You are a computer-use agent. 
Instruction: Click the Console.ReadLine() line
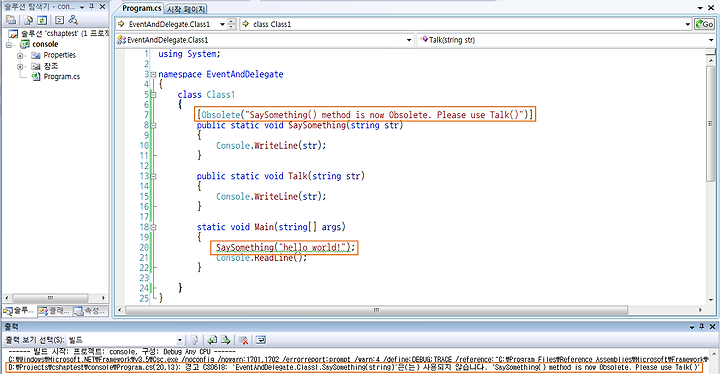pyautogui.click(x=261, y=258)
